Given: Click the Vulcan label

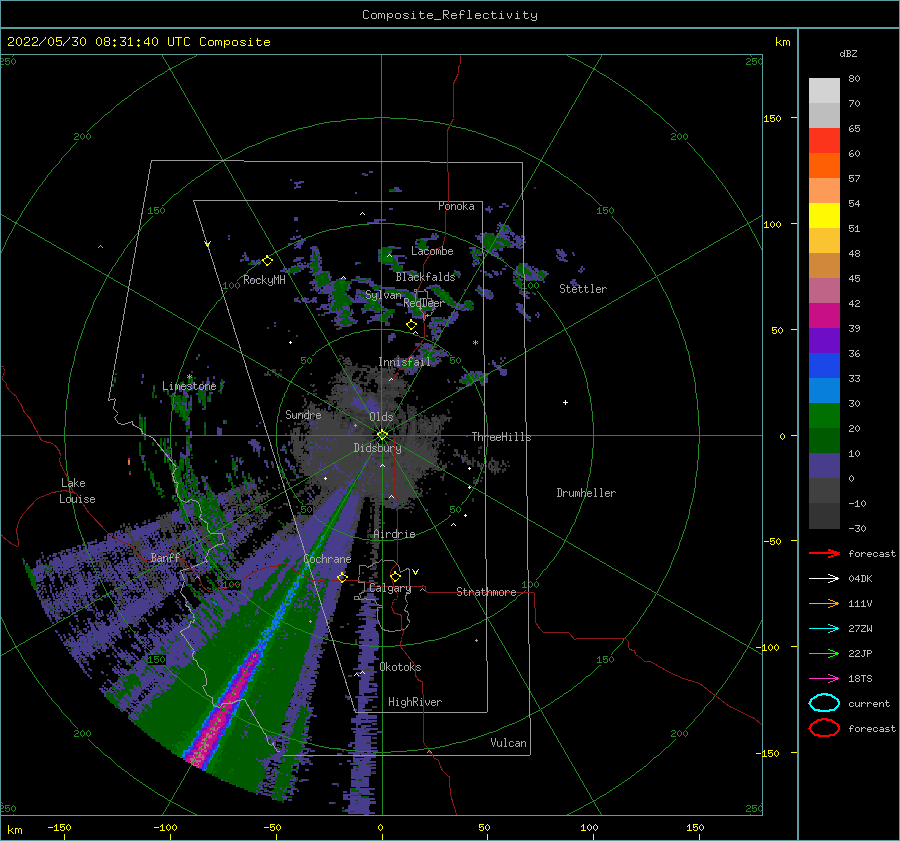Looking at the screenshot, I should point(508,743).
